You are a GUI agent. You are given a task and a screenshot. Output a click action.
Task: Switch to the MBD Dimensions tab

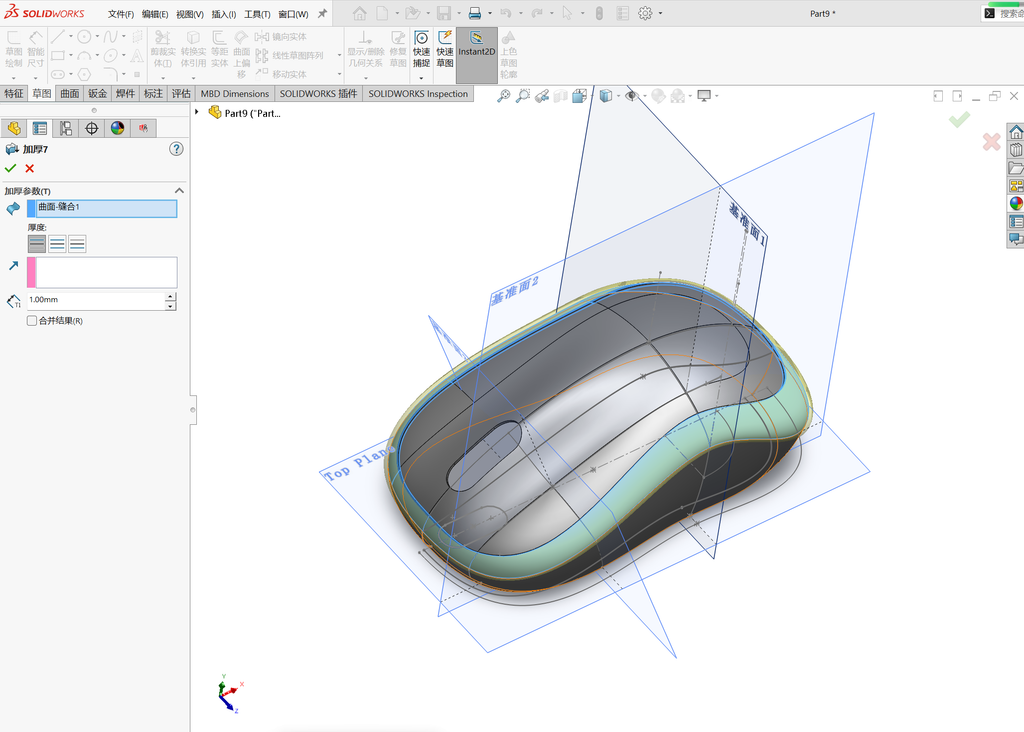pos(234,93)
